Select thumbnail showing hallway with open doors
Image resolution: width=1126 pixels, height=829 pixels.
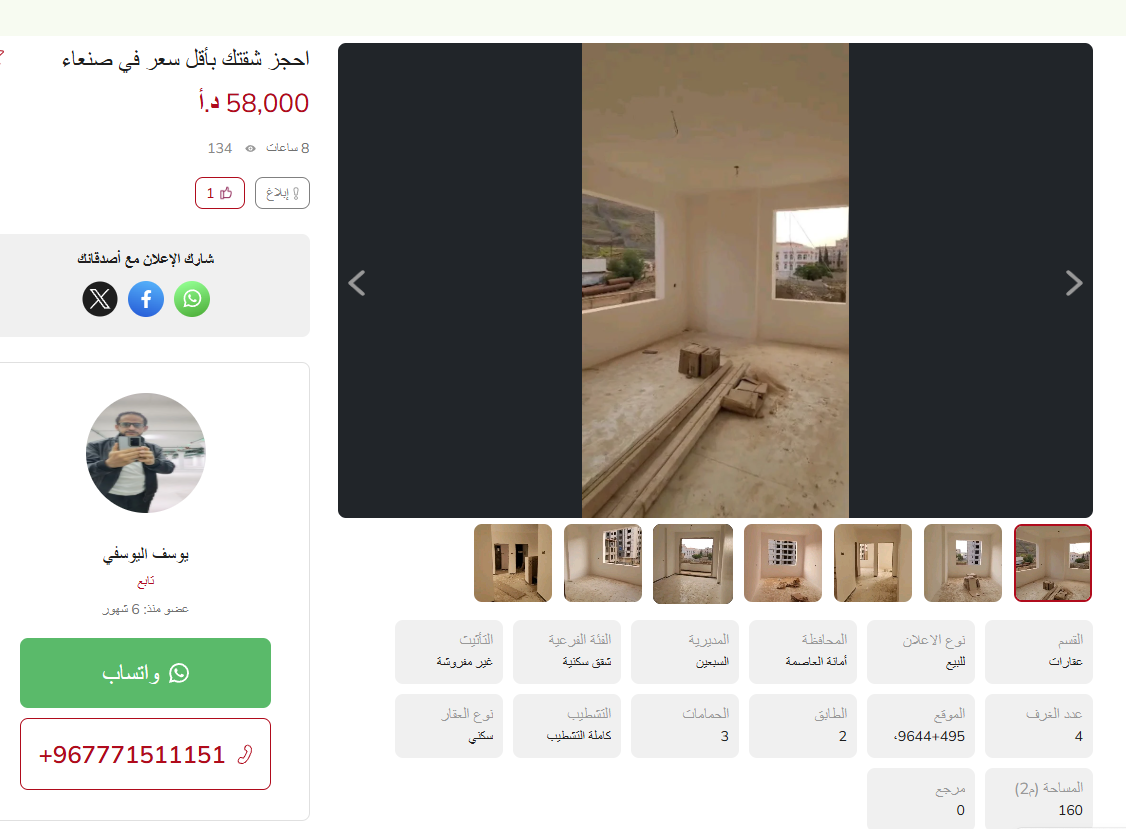tap(873, 563)
